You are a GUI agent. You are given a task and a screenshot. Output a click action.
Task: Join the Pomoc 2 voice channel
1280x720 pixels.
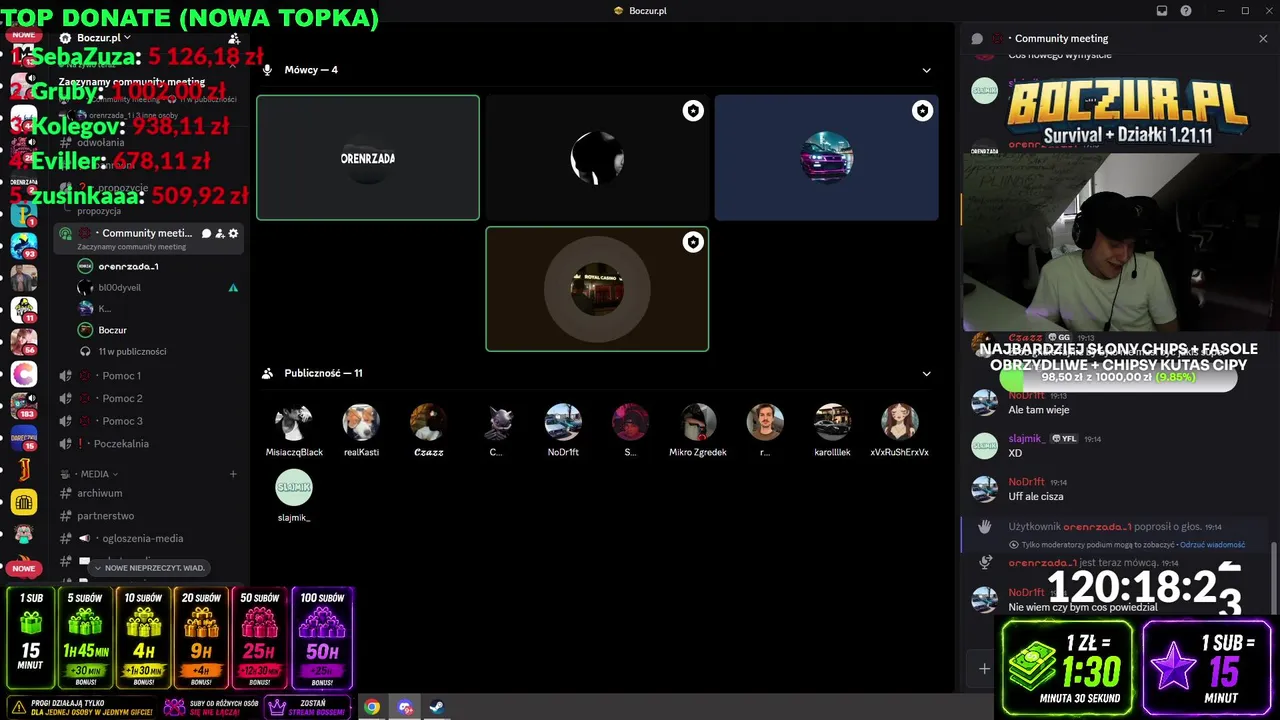150,398
